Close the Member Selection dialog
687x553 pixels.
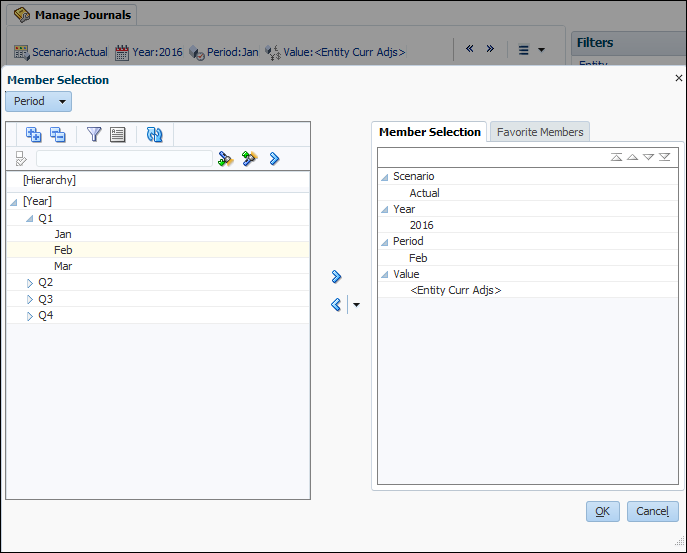pyautogui.click(x=679, y=78)
